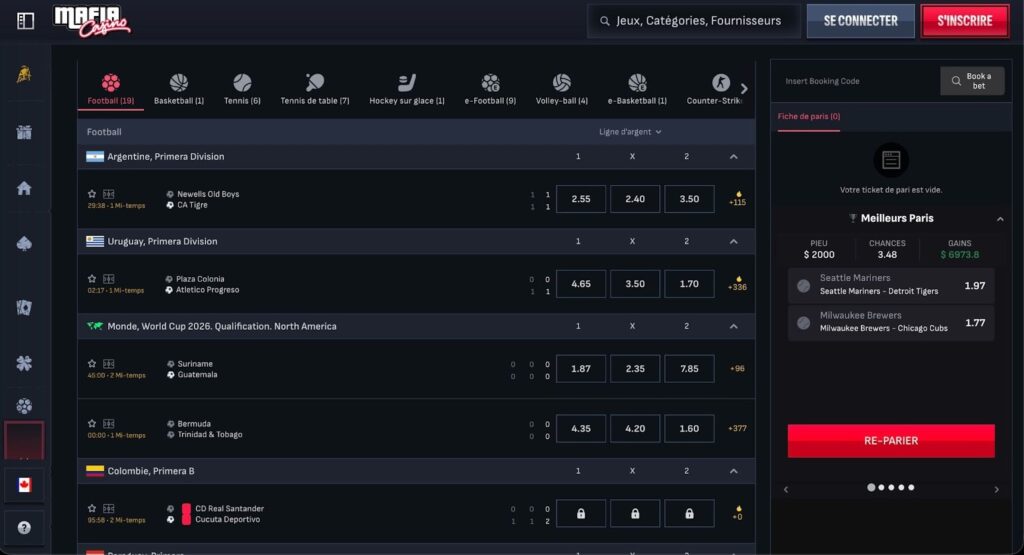Toggle the sidebar panel icon at top left
The image size is (1024, 555).
point(25,20)
